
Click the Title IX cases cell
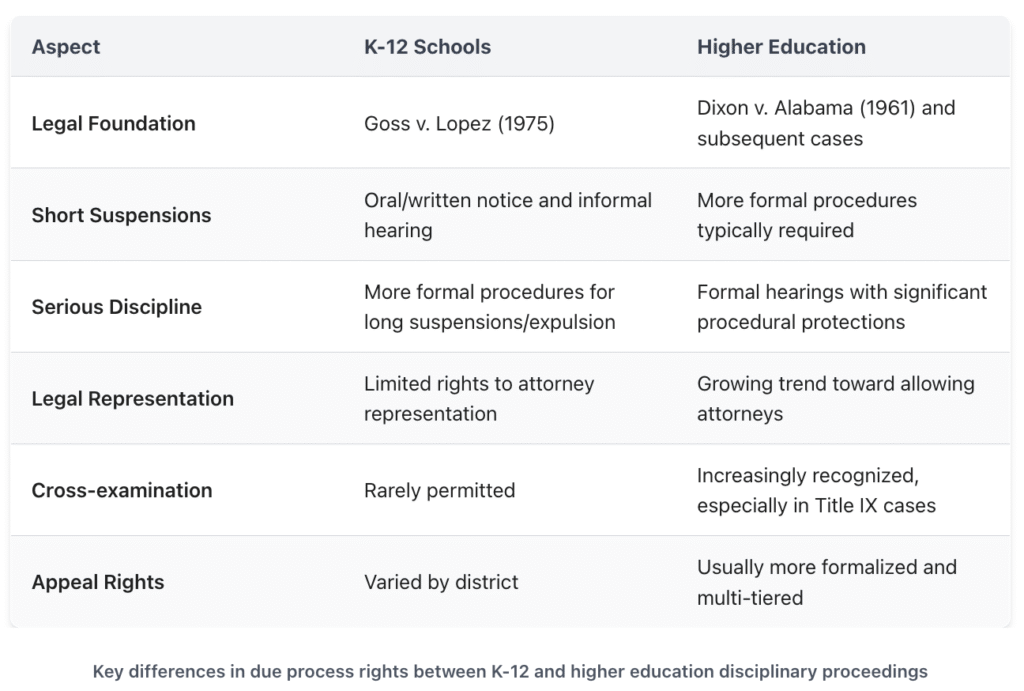(816, 490)
